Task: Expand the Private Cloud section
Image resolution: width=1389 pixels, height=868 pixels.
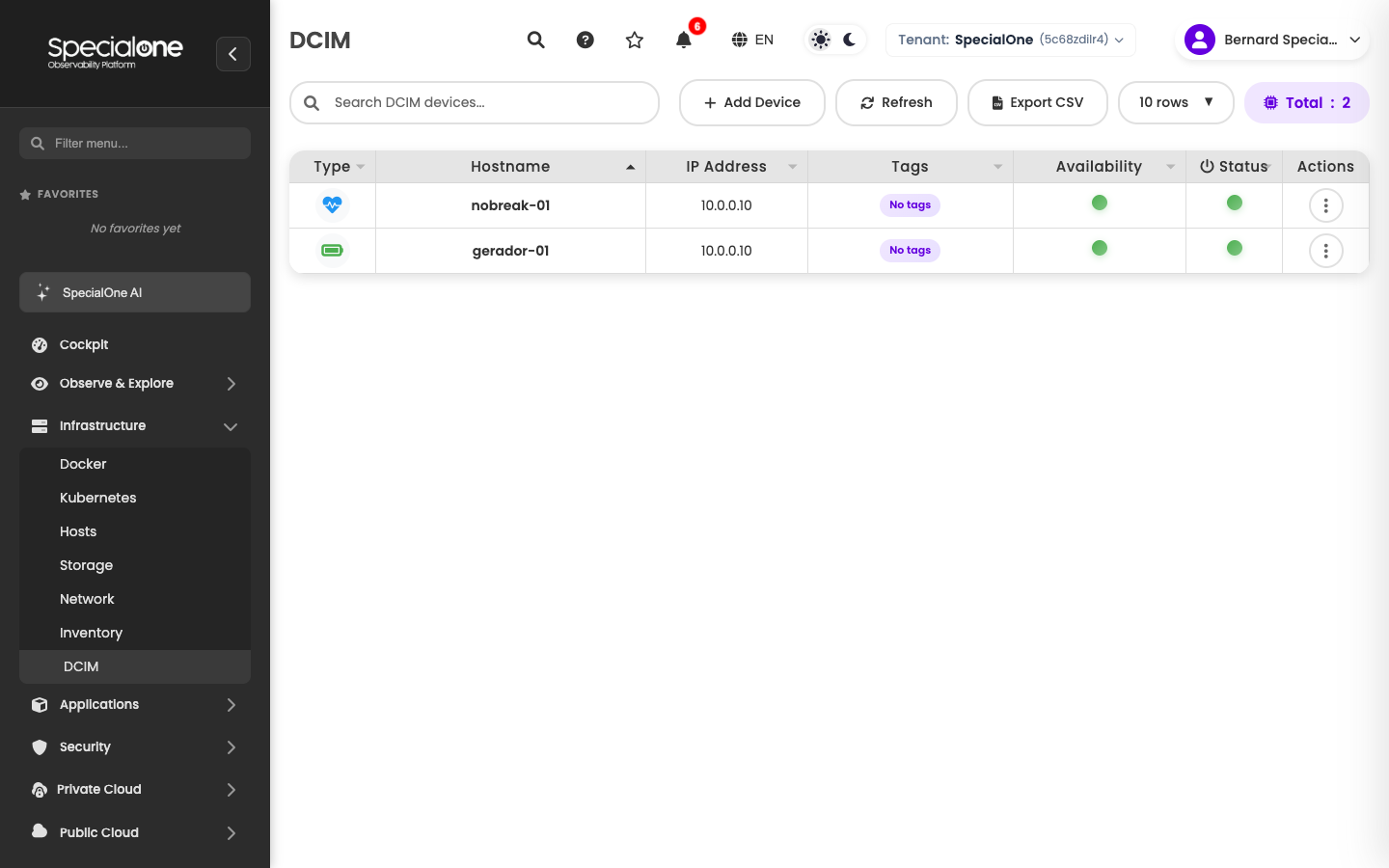Action: point(135,789)
